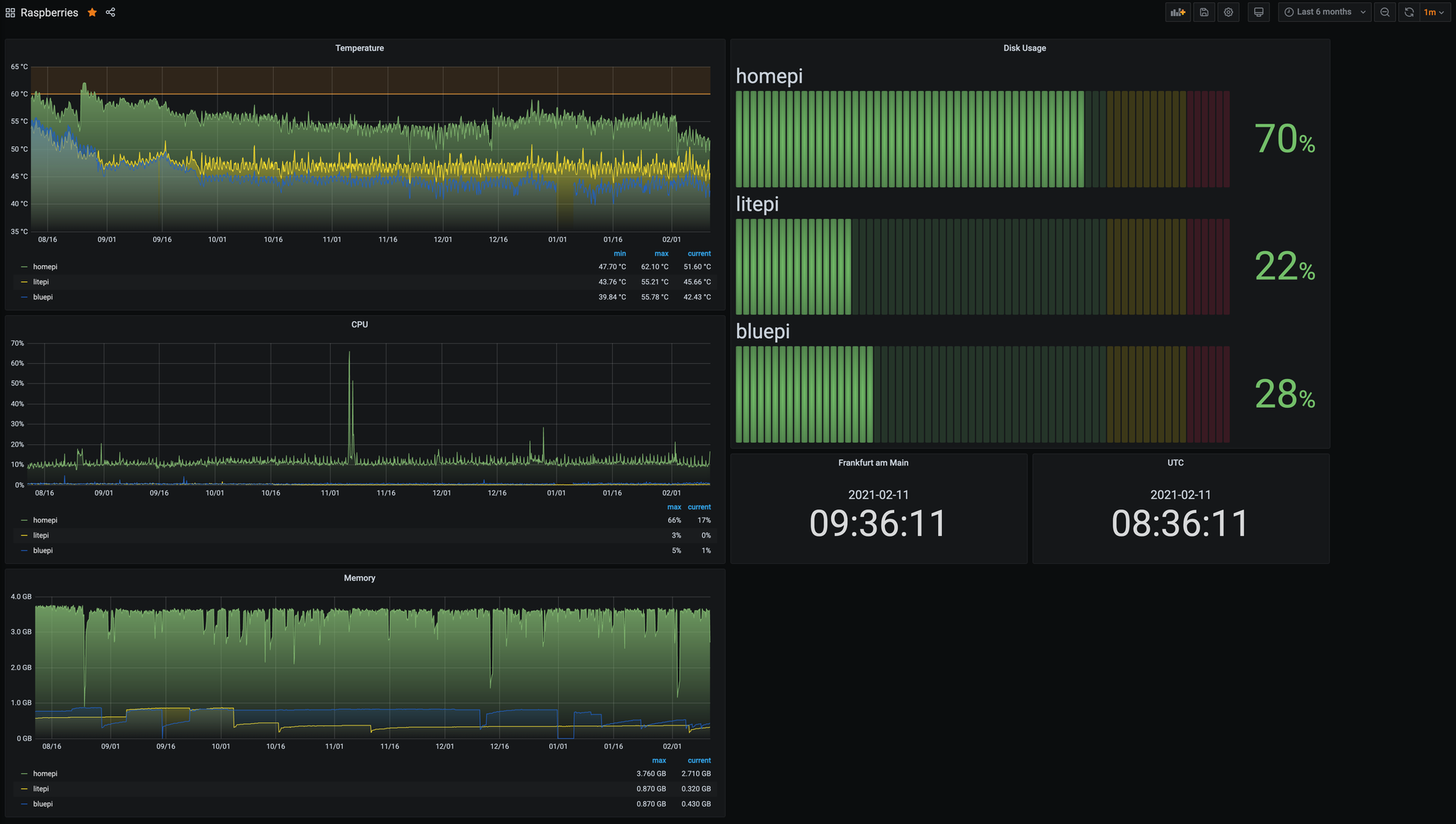1456x824 pixels.
Task: Open the Last 6 months time picker
Action: pos(1324,12)
